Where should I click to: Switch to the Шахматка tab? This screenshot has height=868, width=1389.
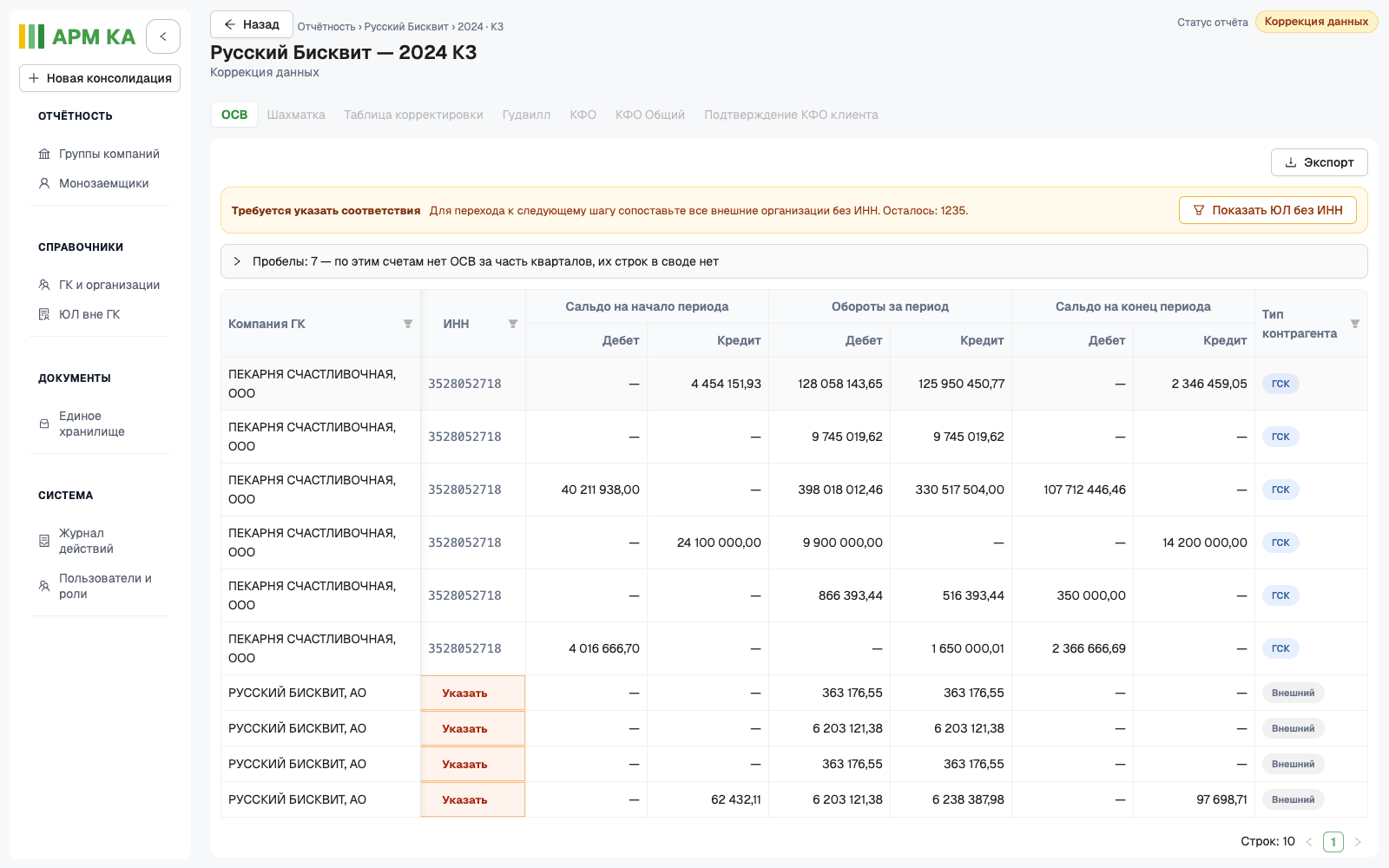(296, 115)
